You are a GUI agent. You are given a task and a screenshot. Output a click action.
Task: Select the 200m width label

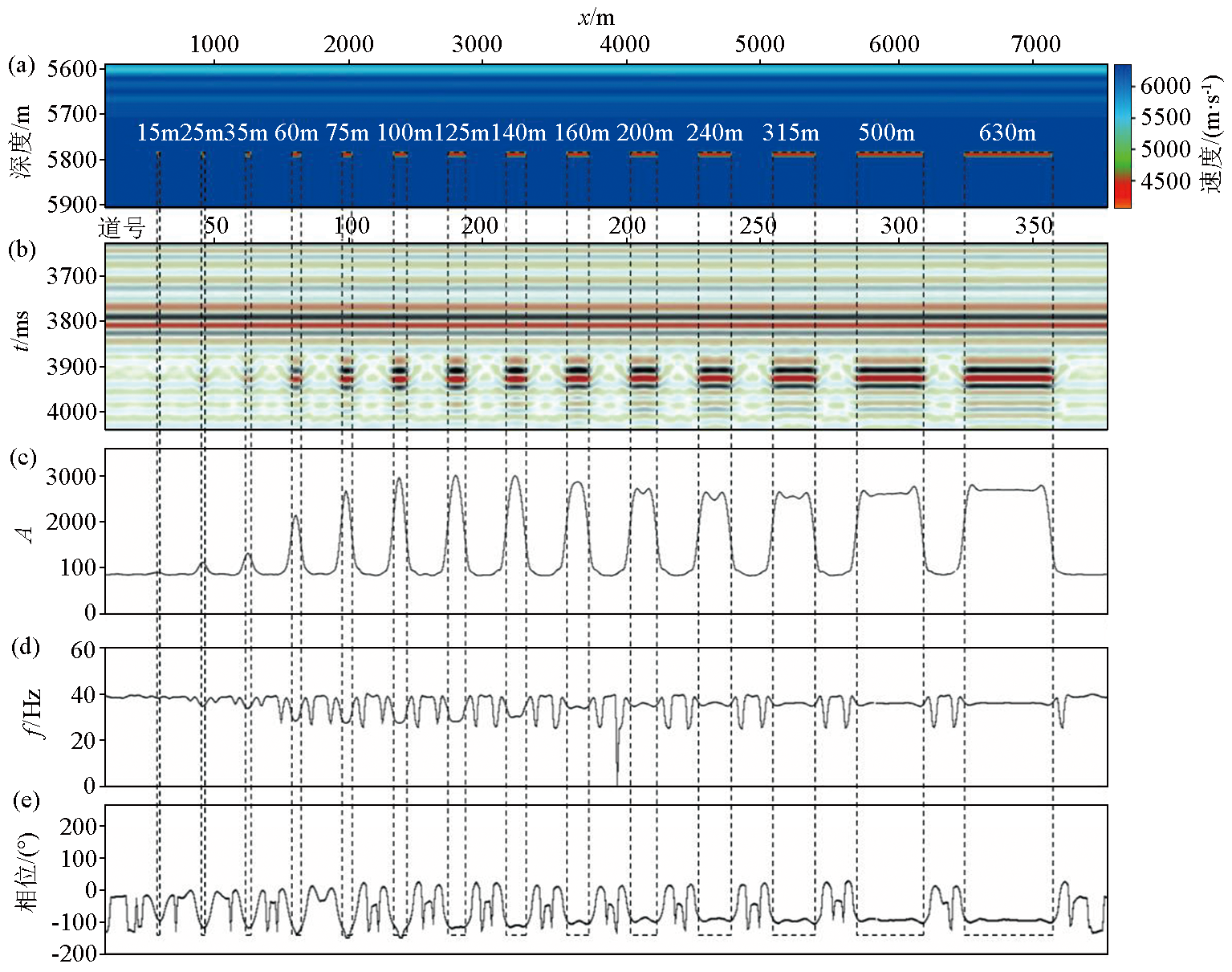[644, 132]
